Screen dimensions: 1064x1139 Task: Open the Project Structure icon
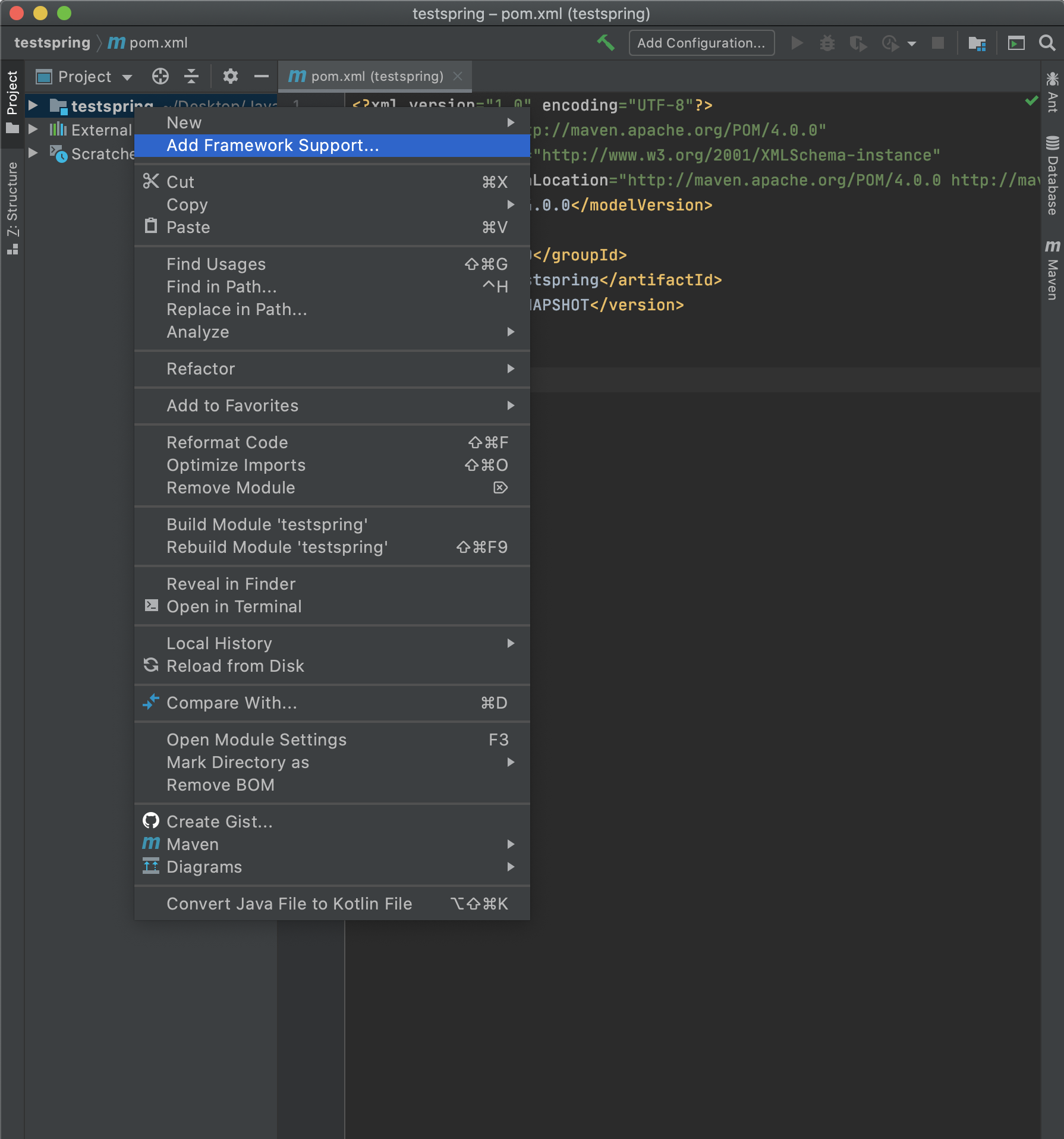pyautogui.click(x=977, y=43)
